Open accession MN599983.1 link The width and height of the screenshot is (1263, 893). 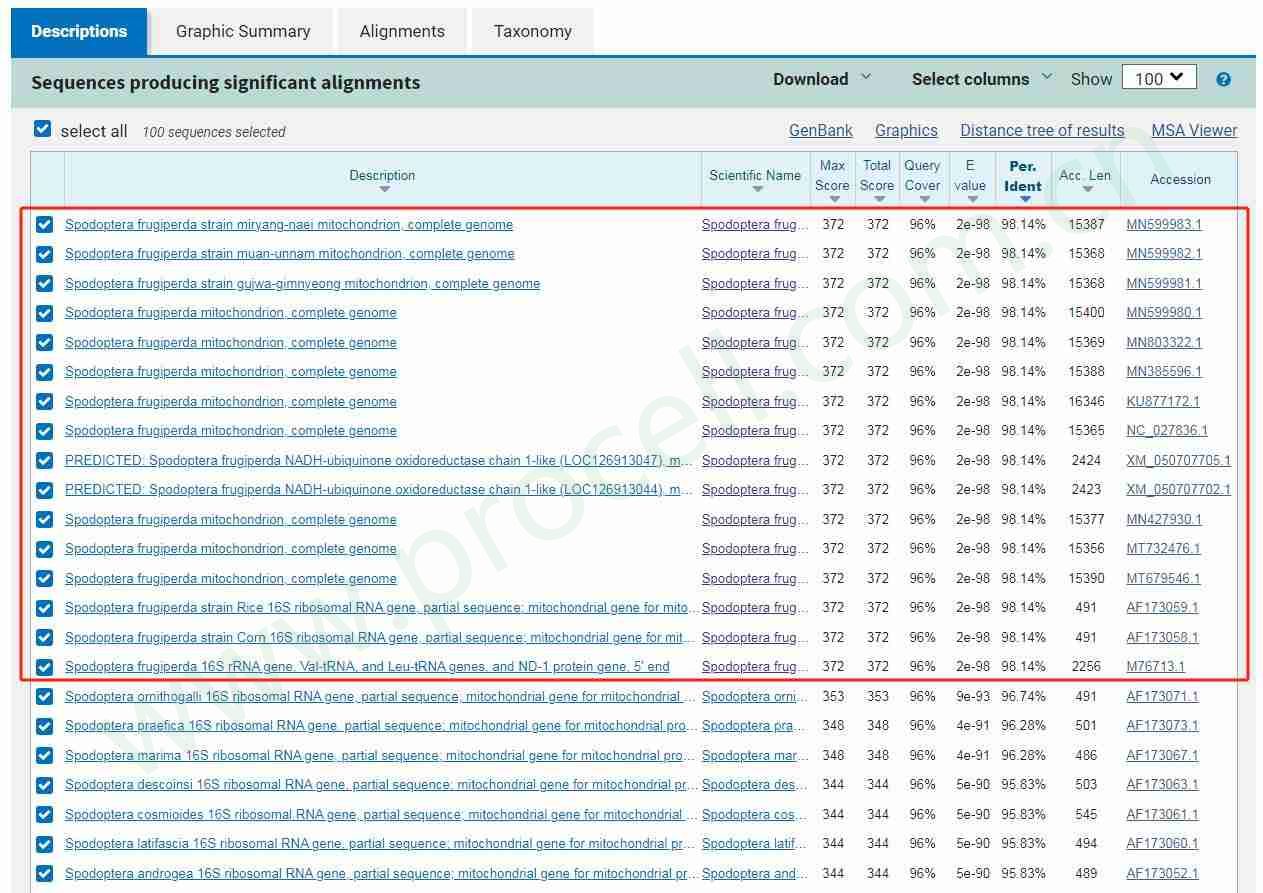pos(1164,225)
